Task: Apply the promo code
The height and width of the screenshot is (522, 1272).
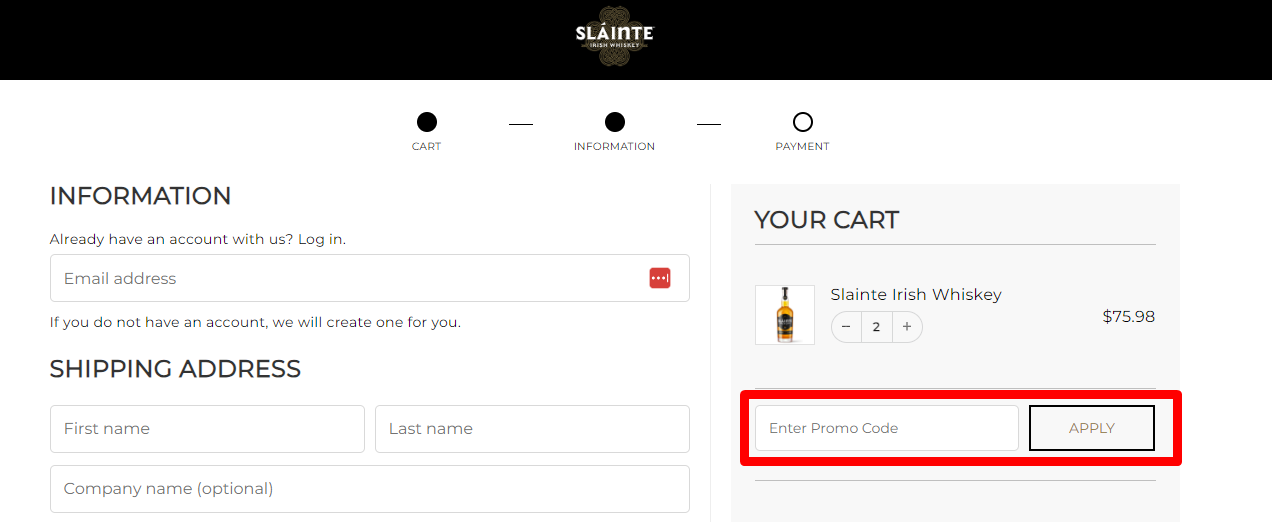Action: coord(1092,428)
